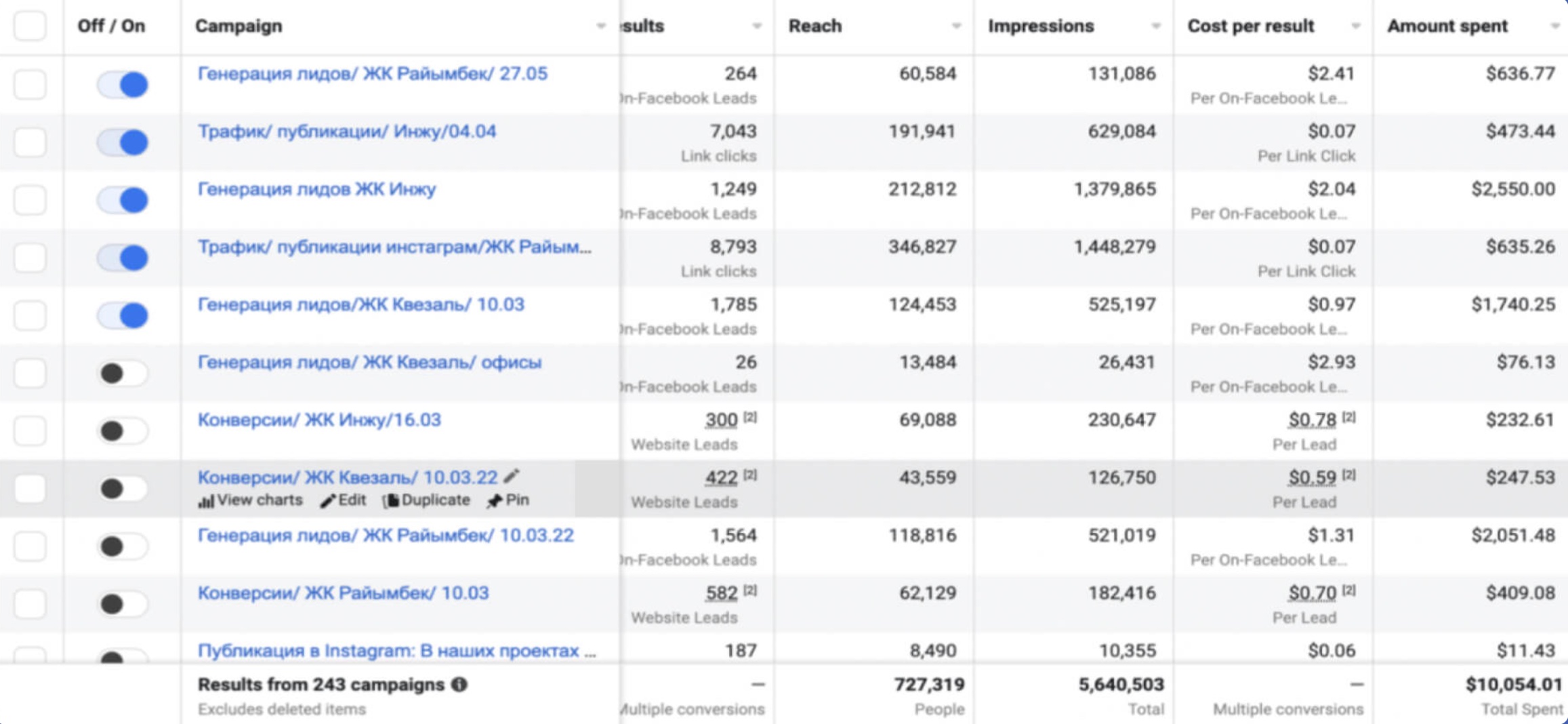Tick the select-all checkbox in the header

pyautogui.click(x=30, y=26)
